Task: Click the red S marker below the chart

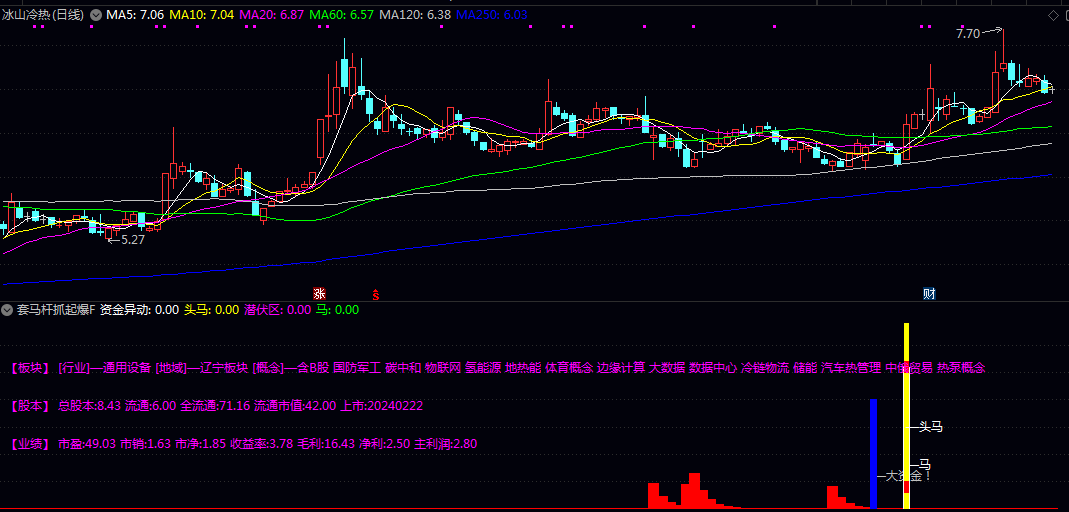Action: pyautogui.click(x=375, y=295)
